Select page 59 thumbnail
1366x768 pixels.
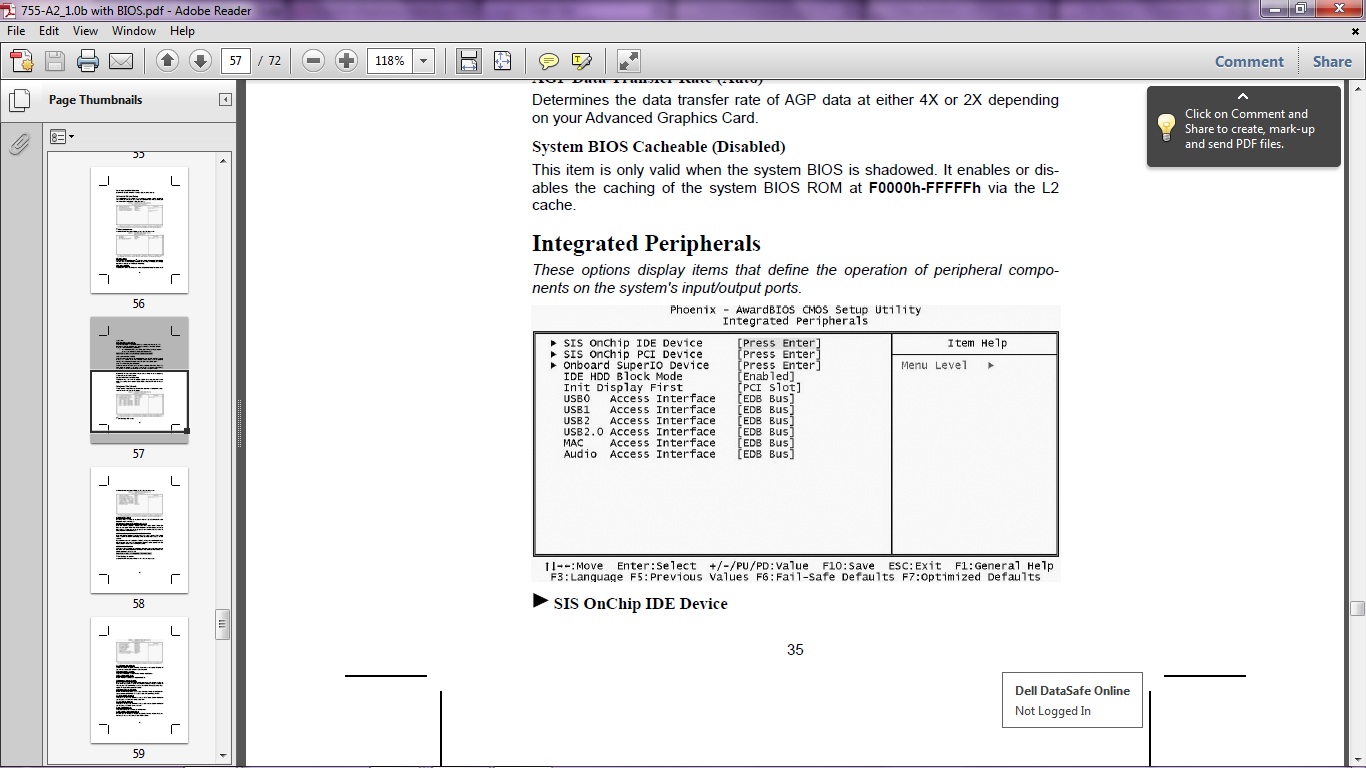[x=139, y=680]
